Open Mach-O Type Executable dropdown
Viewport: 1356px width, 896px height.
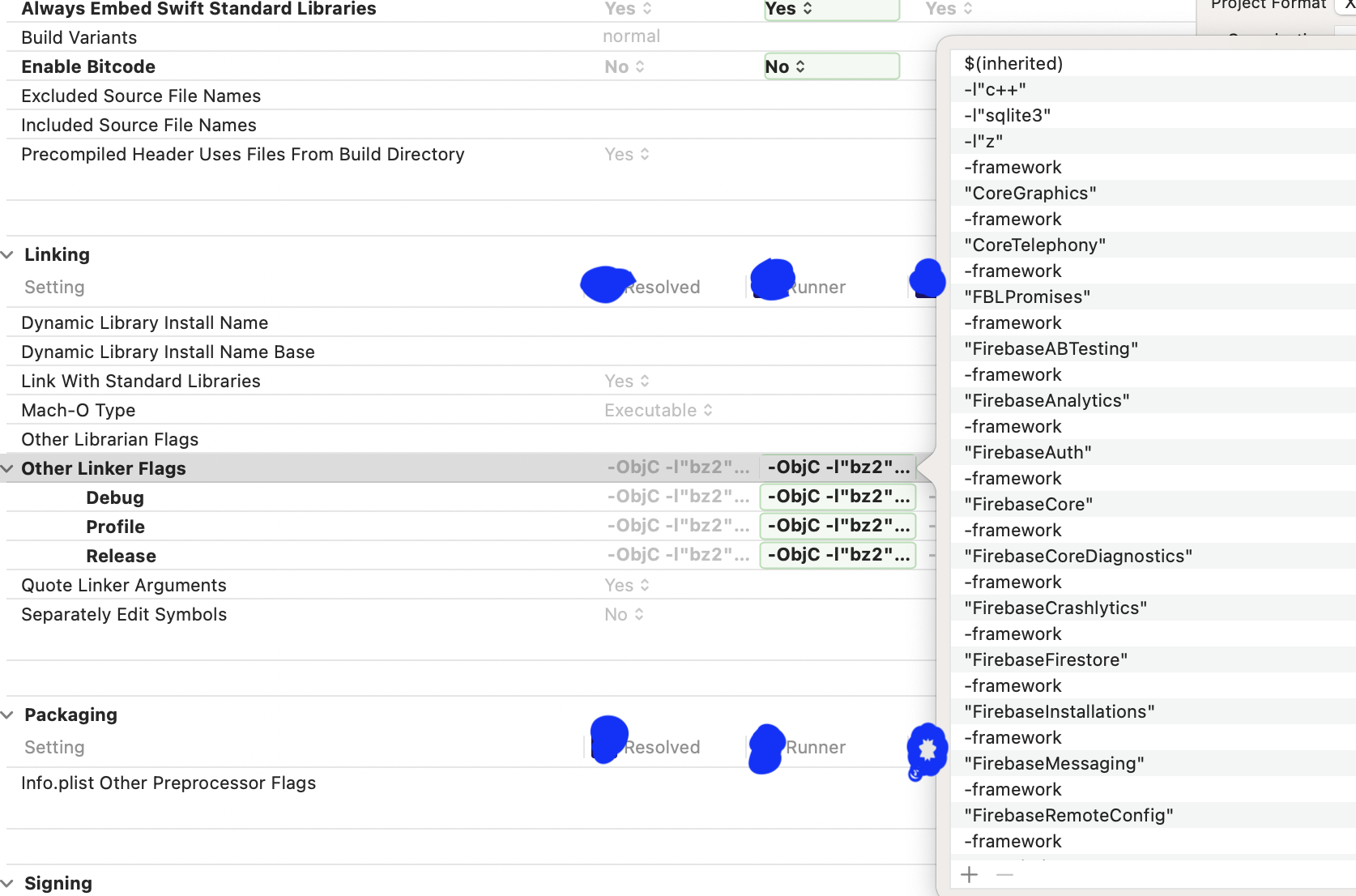tap(659, 410)
